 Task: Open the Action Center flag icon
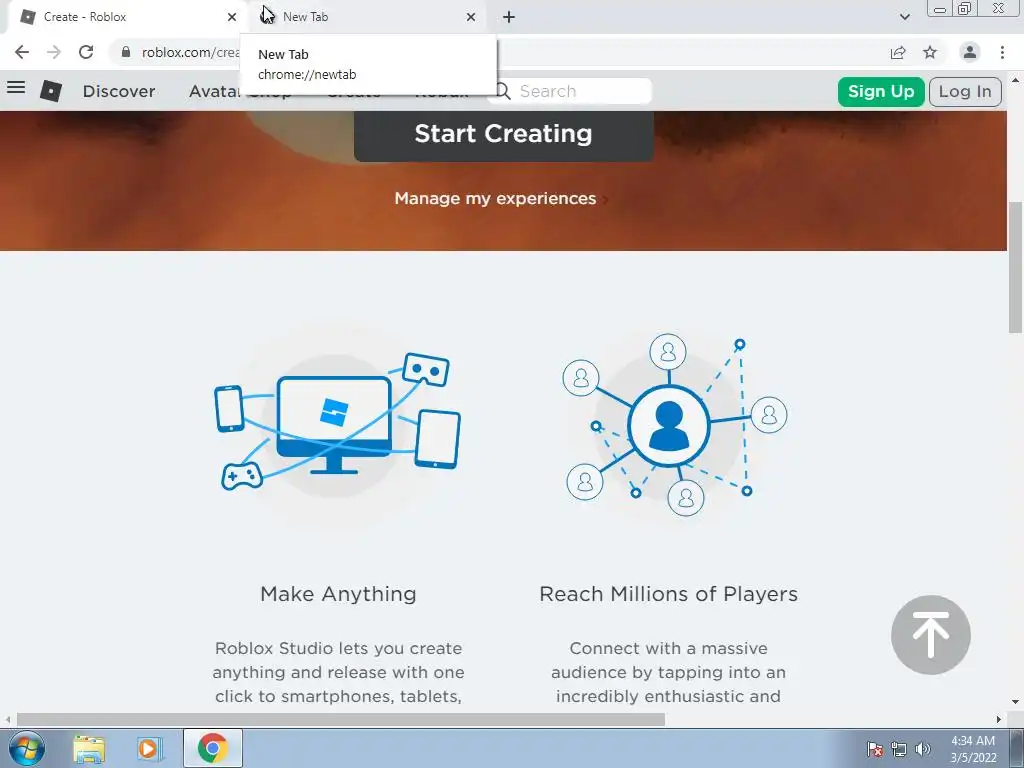[875, 749]
